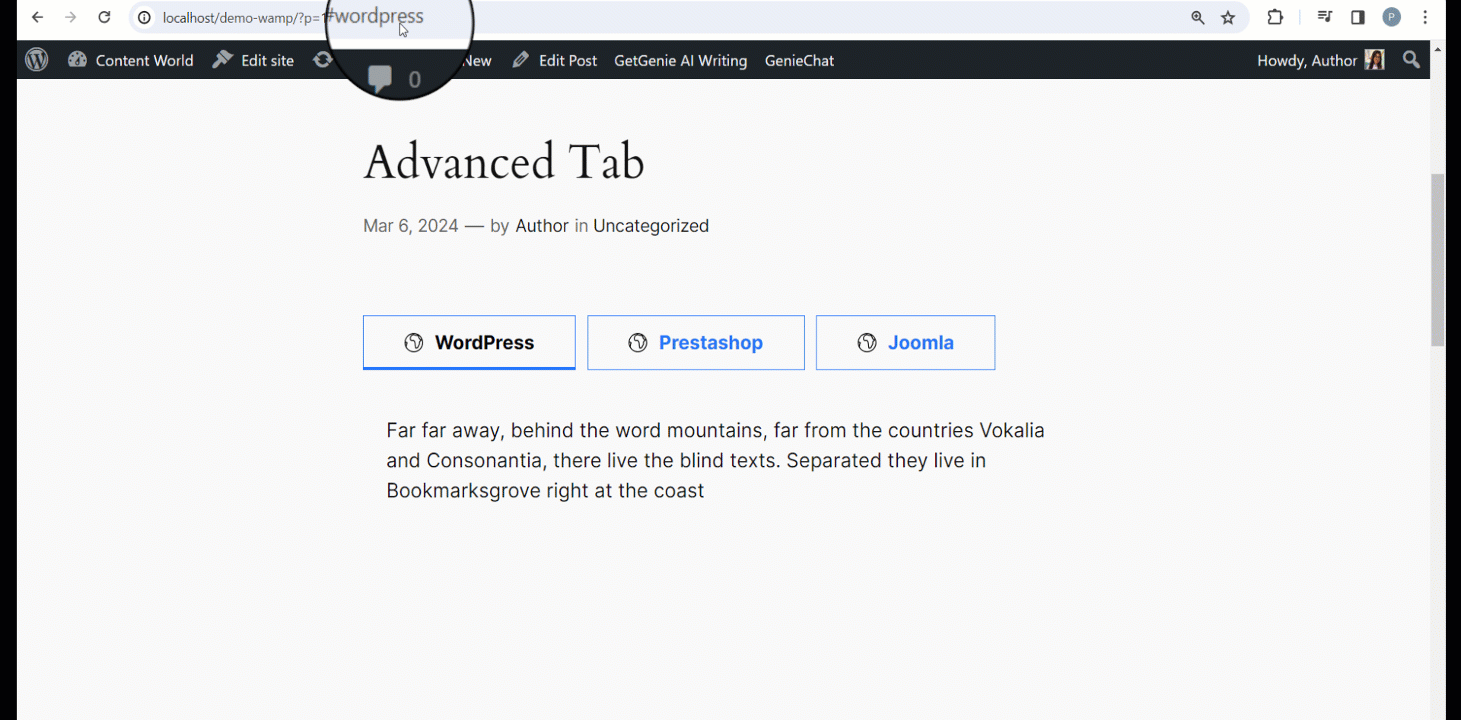Viewport: 1461px width, 720px height.
Task: Open the media control icon in toolbar
Action: coord(1325,17)
